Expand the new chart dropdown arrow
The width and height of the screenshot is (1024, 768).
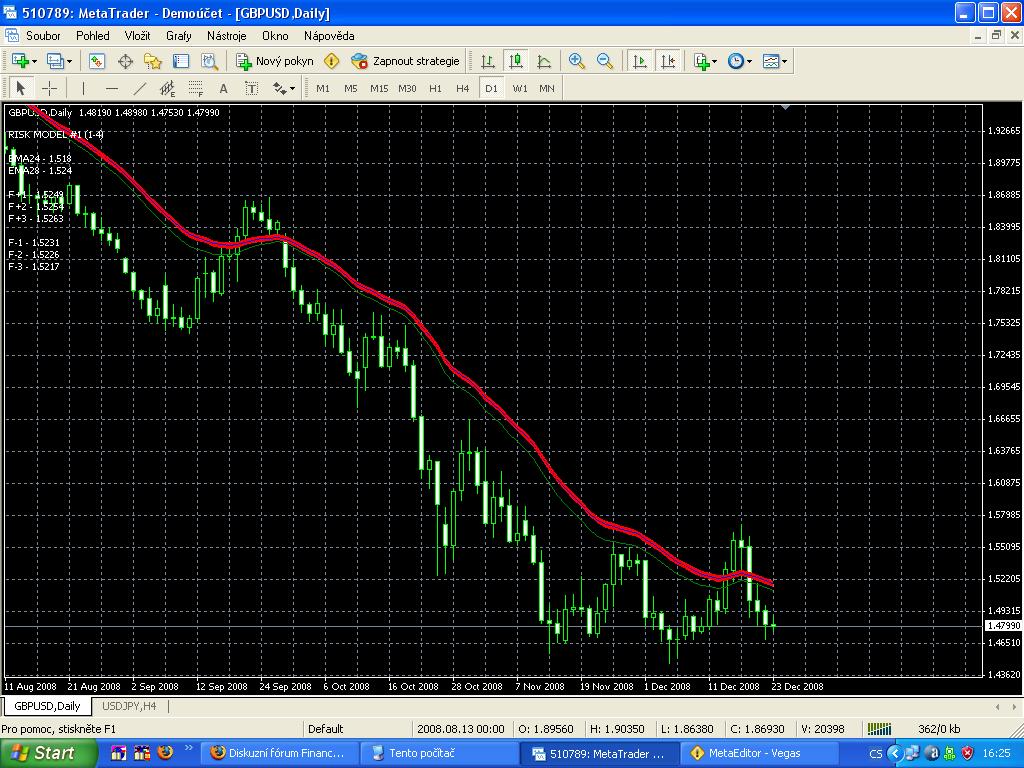[34, 61]
